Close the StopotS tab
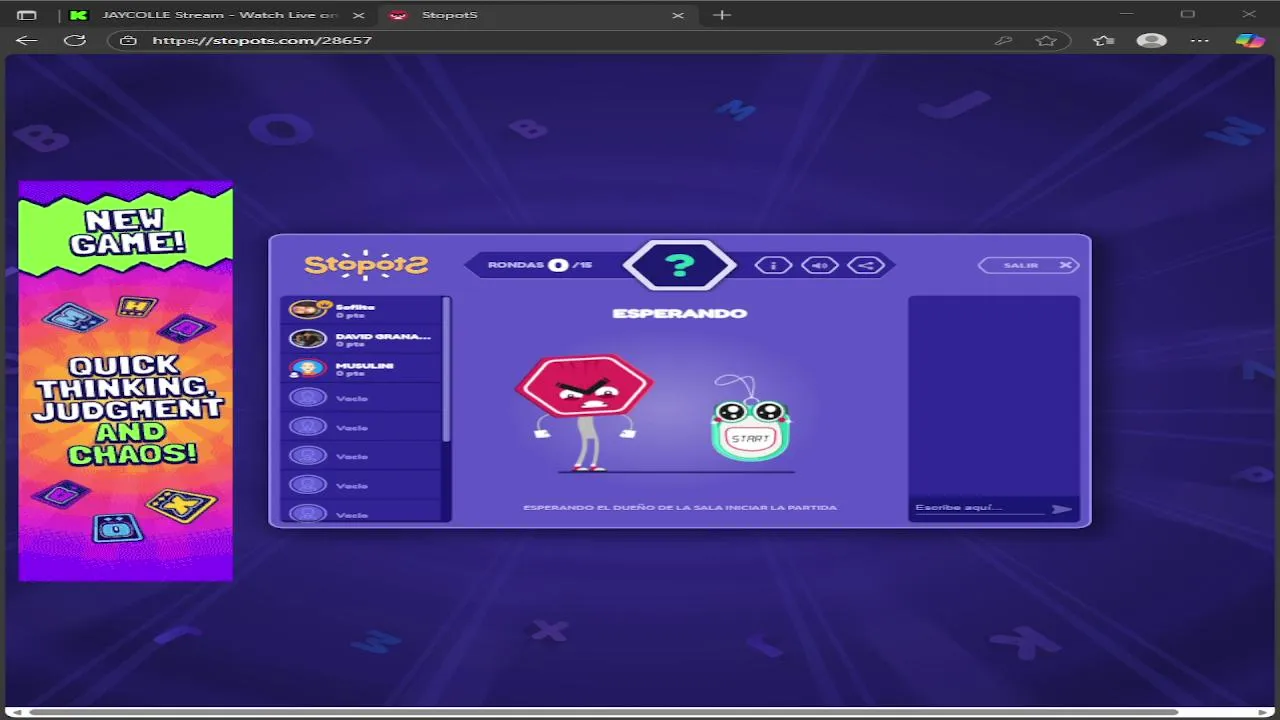 (678, 15)
